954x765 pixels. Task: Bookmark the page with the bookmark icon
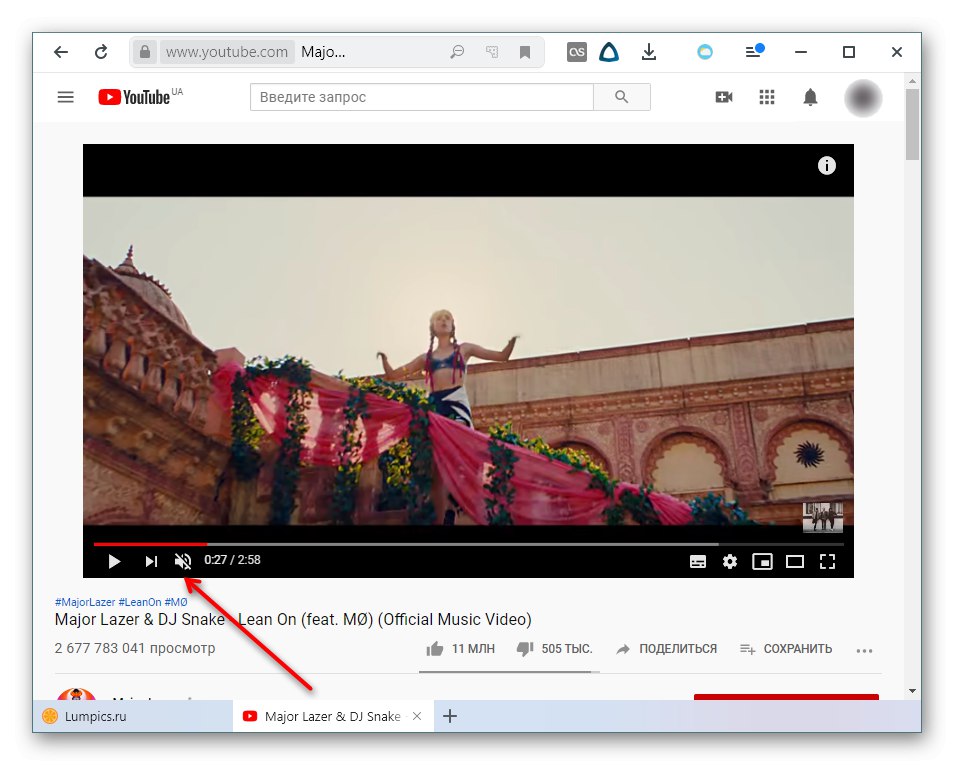pyautogui.click(x=525, y=52)
